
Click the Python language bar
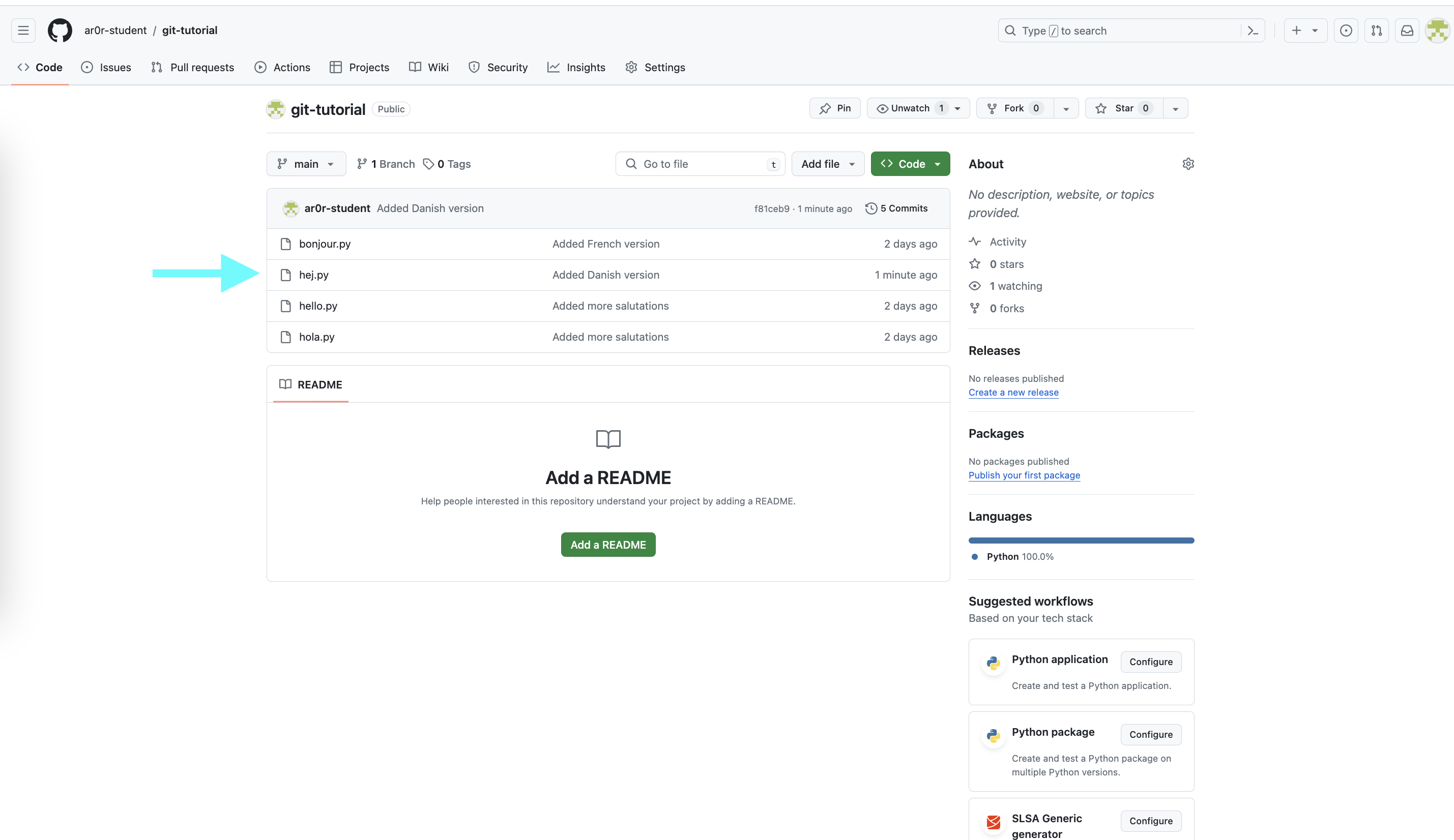click(1081, 541)
